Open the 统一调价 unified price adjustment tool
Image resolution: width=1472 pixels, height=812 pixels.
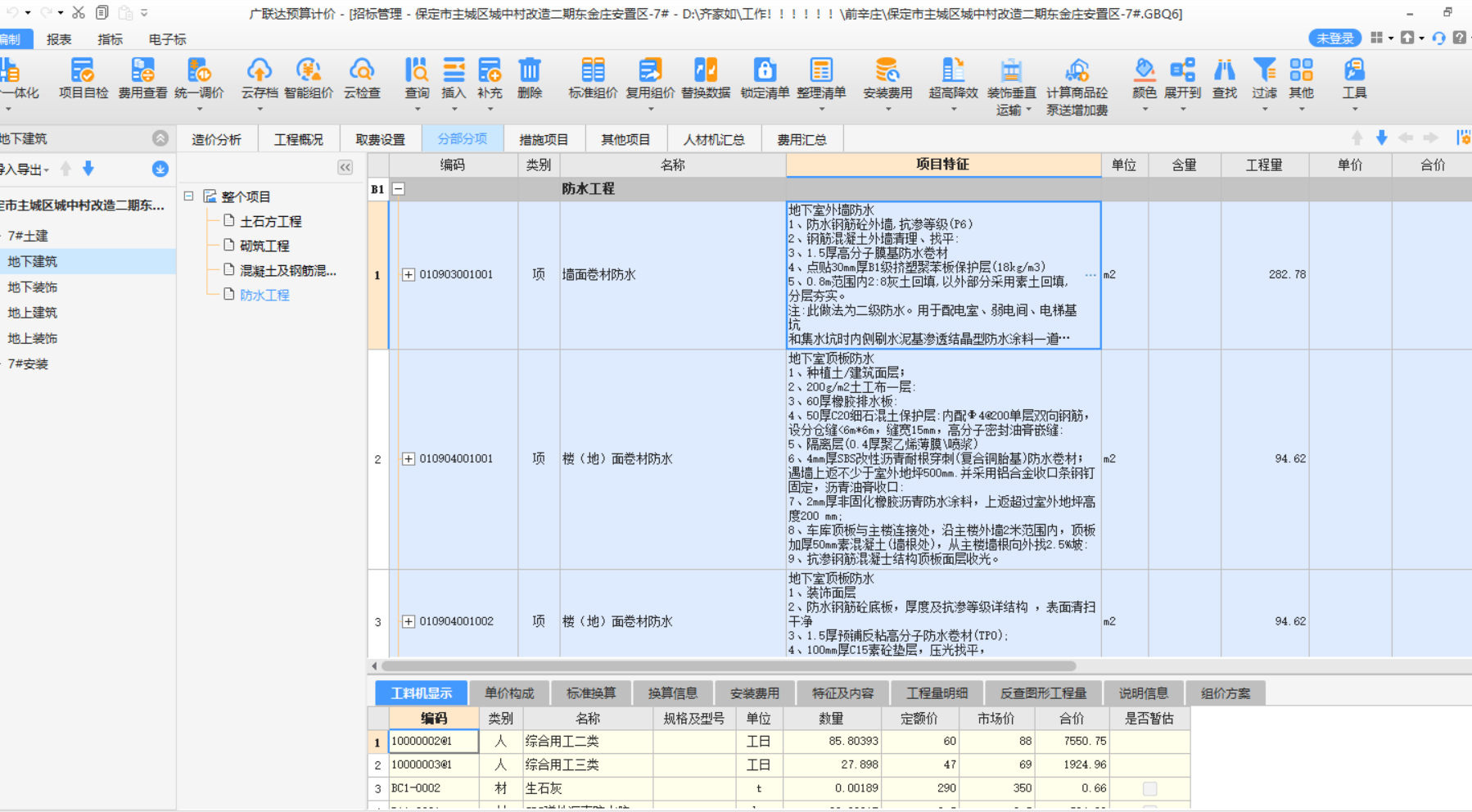199,79
